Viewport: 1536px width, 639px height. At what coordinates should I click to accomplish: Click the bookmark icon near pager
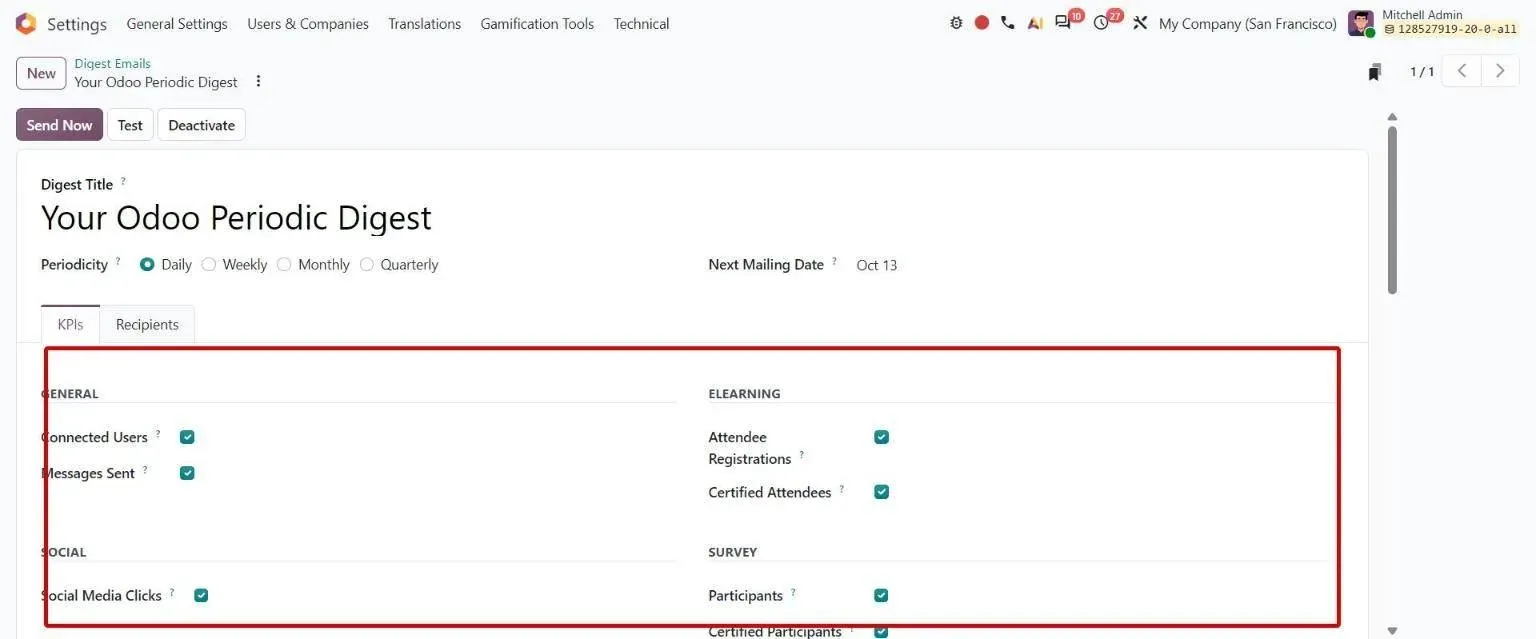coord(1375,72)
